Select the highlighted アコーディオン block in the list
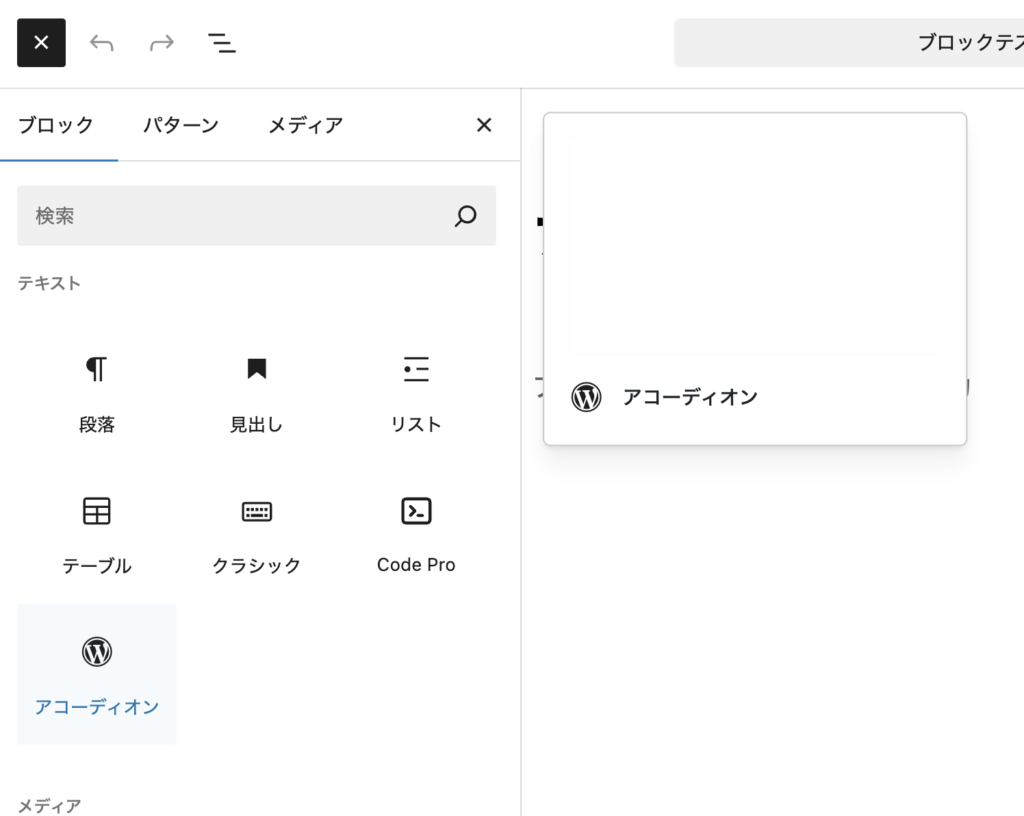Screen dimensions: 1024x816 [x=97, y=674]
